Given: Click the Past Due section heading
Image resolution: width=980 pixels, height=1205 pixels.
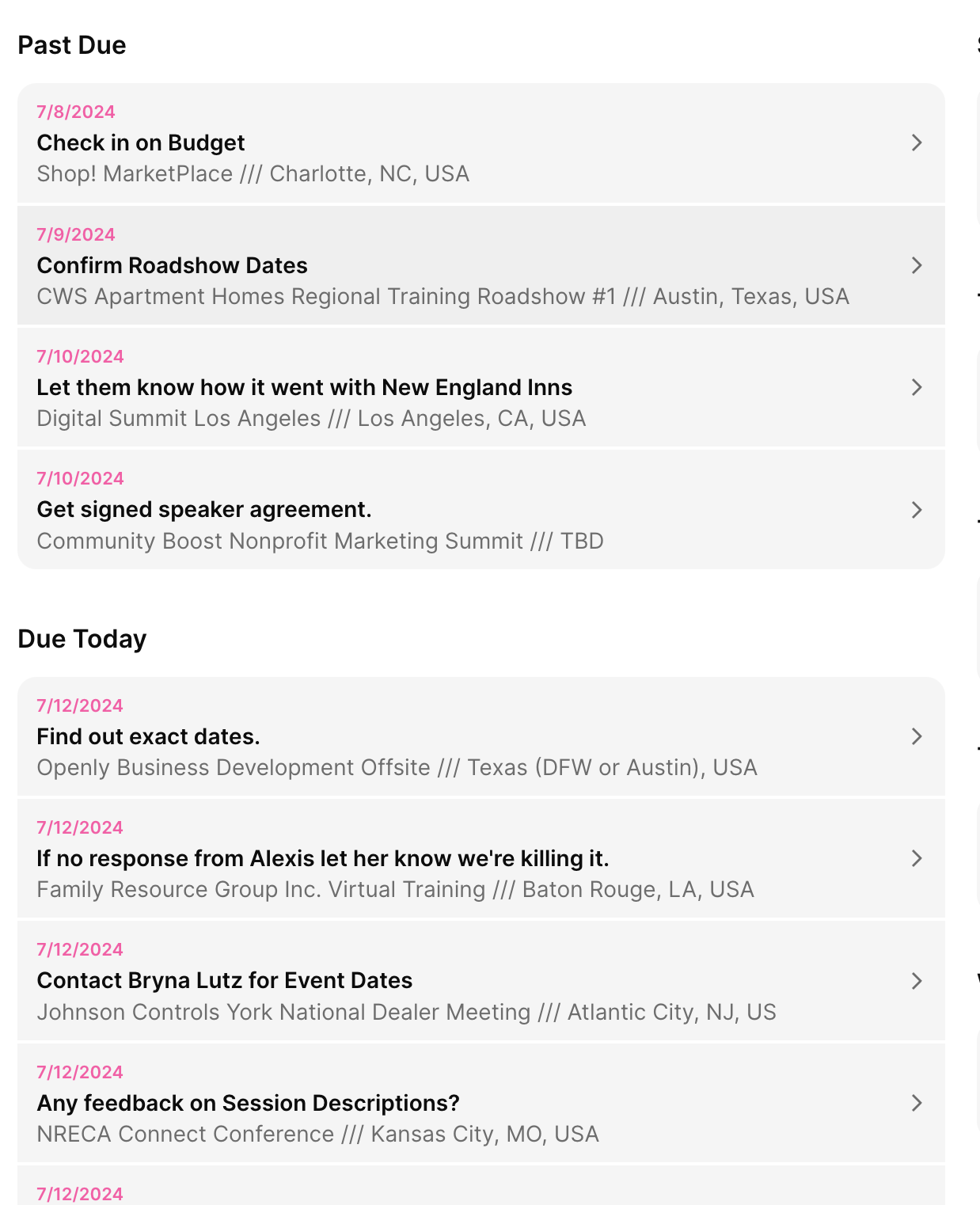Looking at the screenshot, I should tap(72, 45).
